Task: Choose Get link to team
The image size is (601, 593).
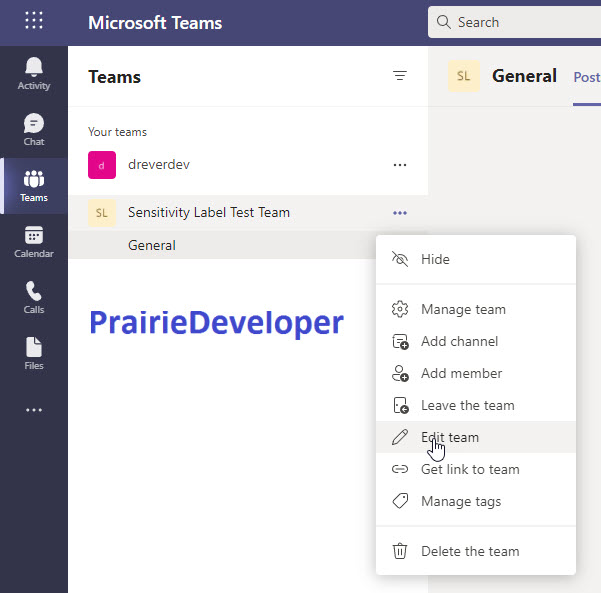Action: pyautogui.click(x=476, y=469)
